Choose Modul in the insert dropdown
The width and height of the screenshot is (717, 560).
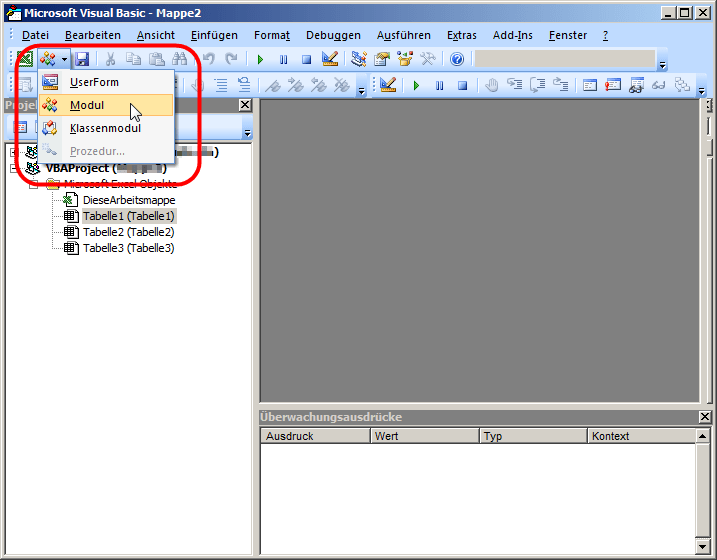coord(106,105)
